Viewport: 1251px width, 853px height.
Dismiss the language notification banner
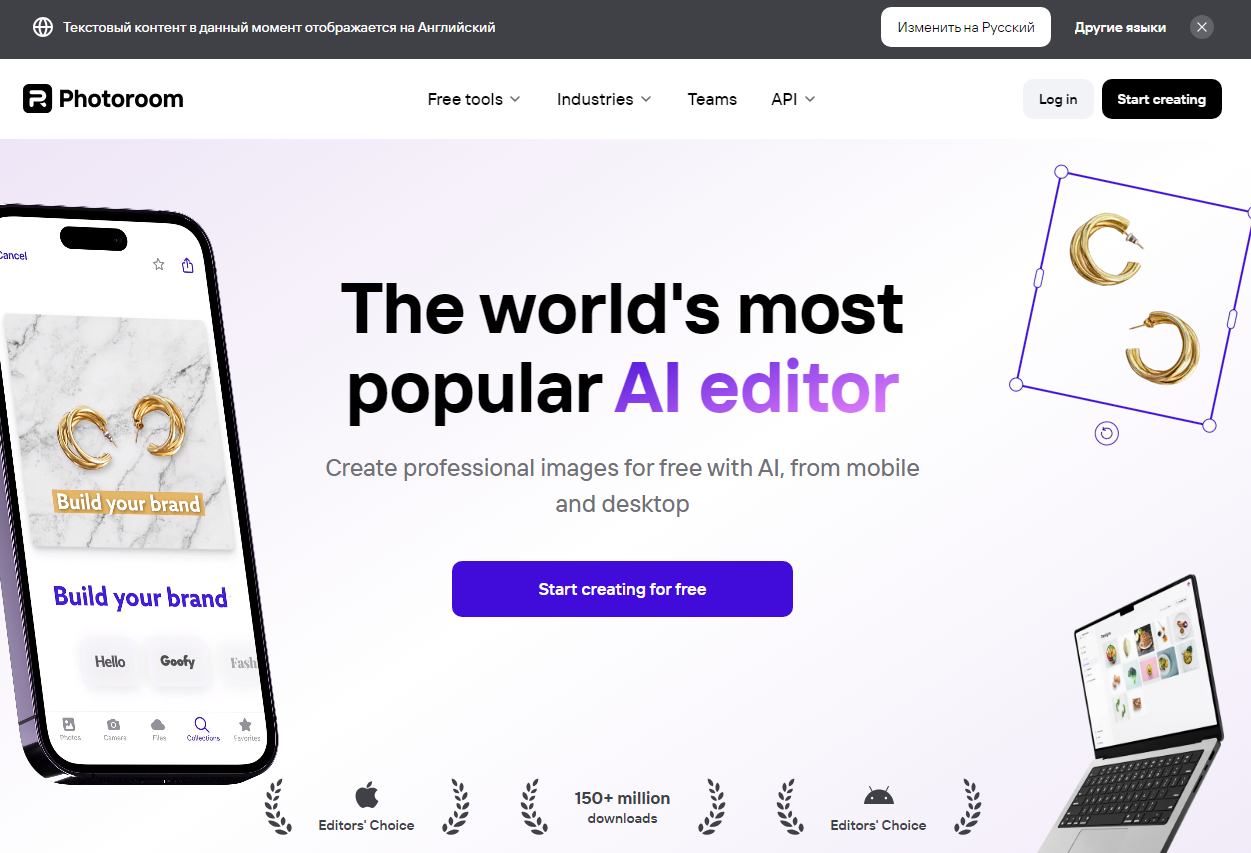click(1202, 27)
